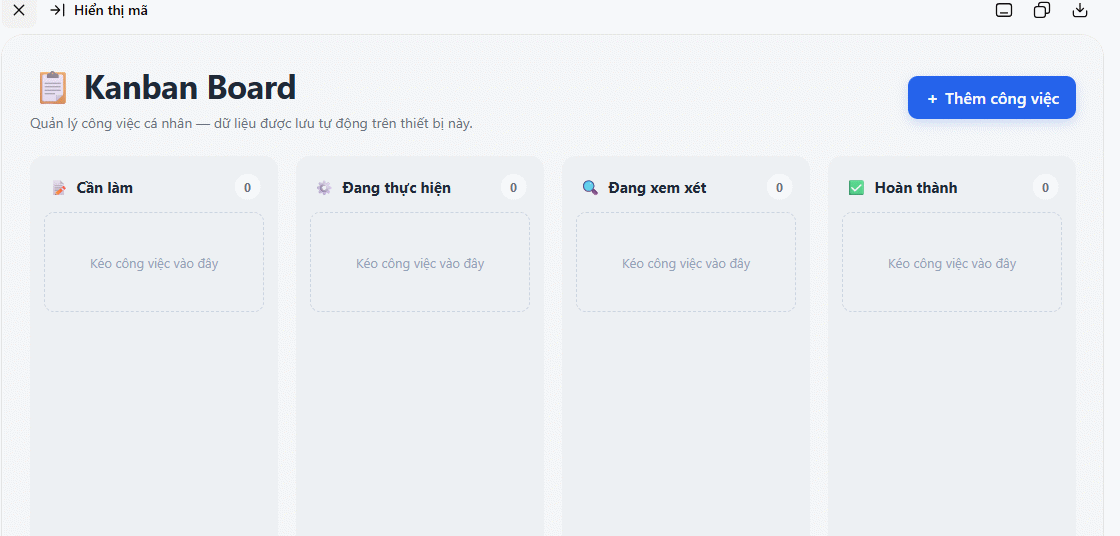Click the clipboard icon next to Kanban Board
1120x536 pixels.
click(x=52, y=88)
